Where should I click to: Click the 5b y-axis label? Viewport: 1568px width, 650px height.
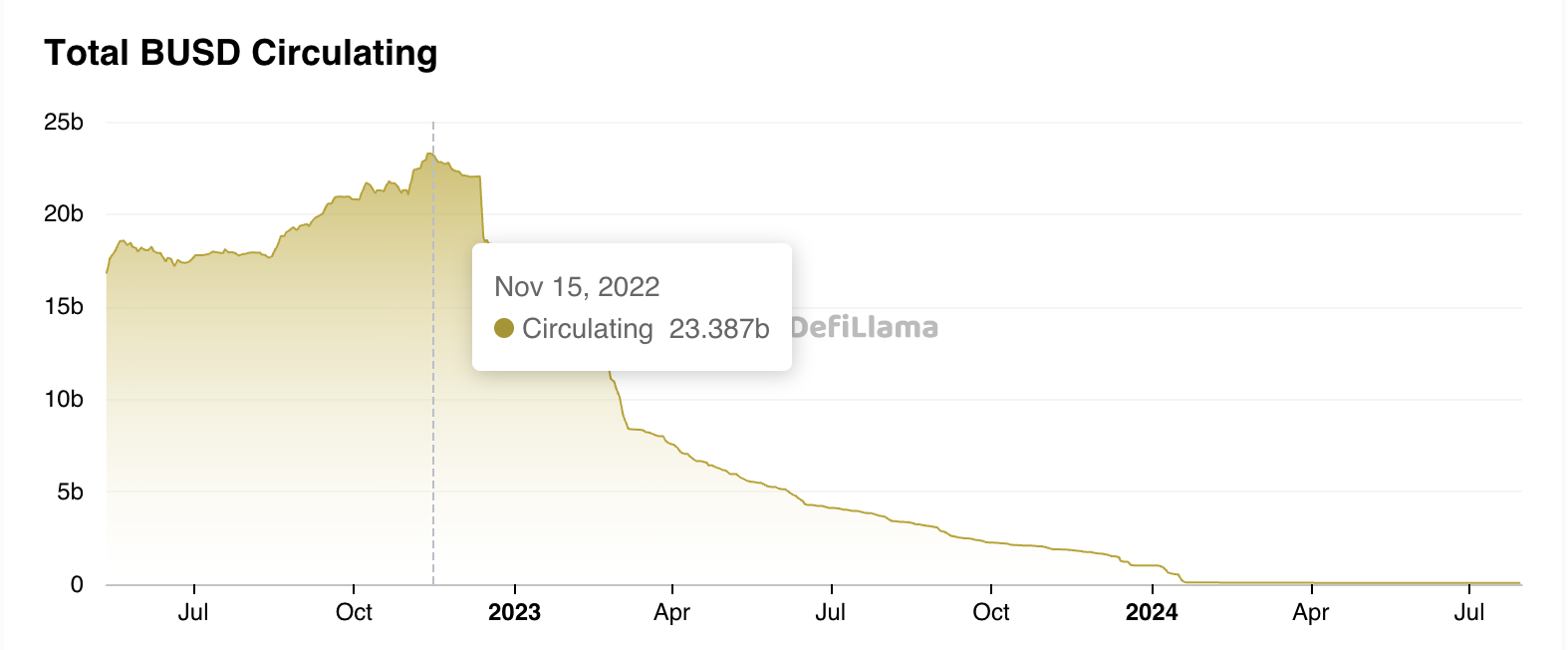pos(70,491)
